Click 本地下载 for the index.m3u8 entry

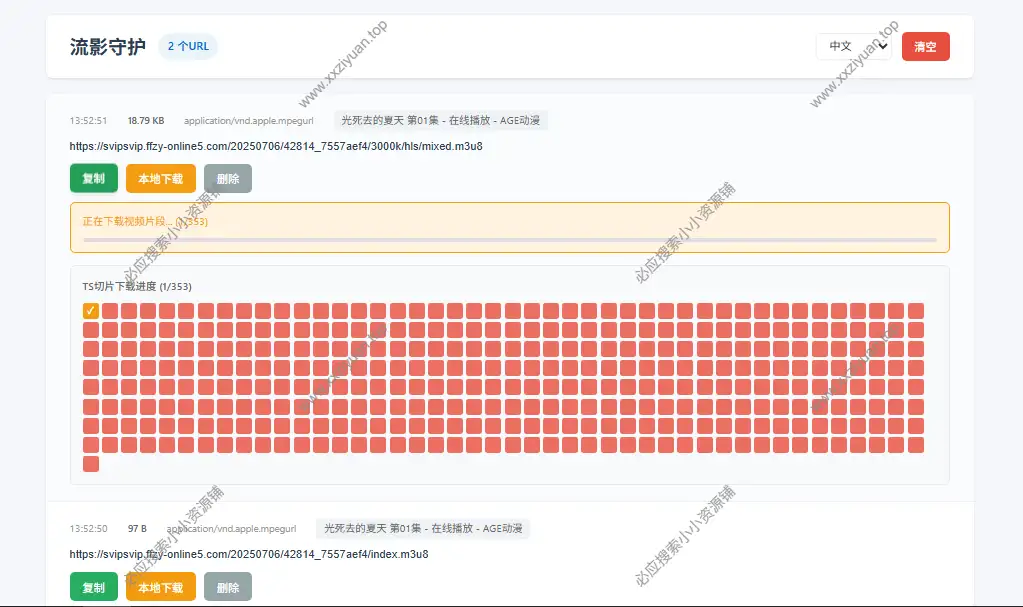(159, 587)
